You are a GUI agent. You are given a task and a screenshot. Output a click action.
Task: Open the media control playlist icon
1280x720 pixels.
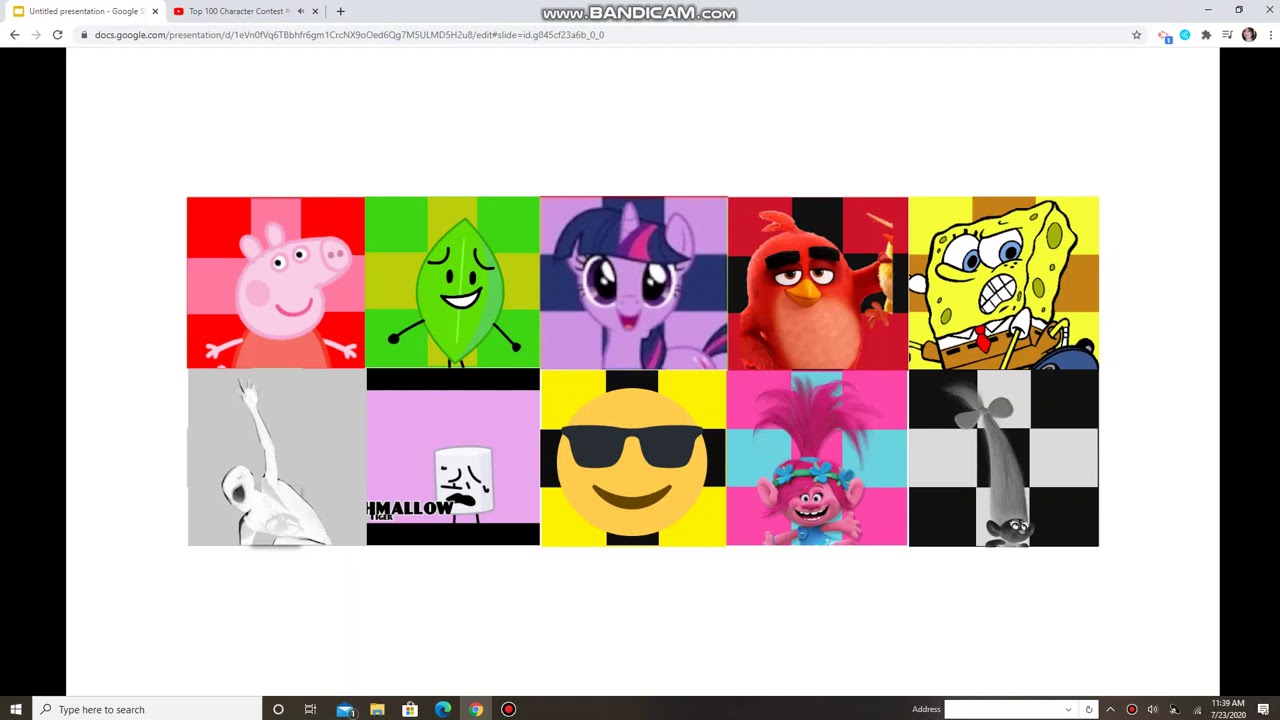pyautogui.click(x=1227, y=35)
